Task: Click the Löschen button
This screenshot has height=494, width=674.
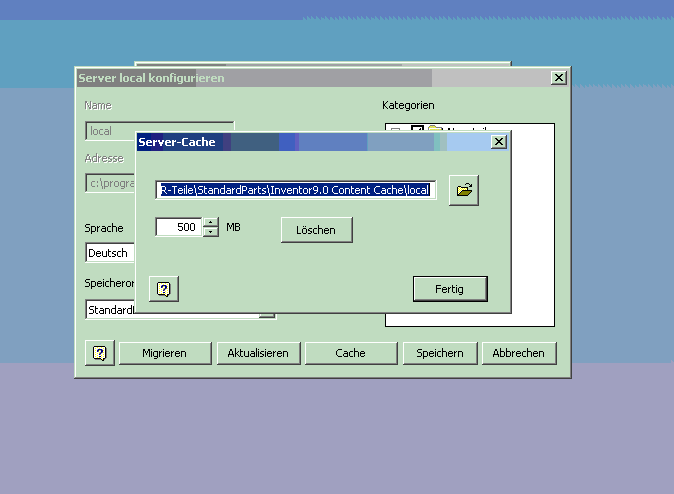Action: [x=317, y=230]
